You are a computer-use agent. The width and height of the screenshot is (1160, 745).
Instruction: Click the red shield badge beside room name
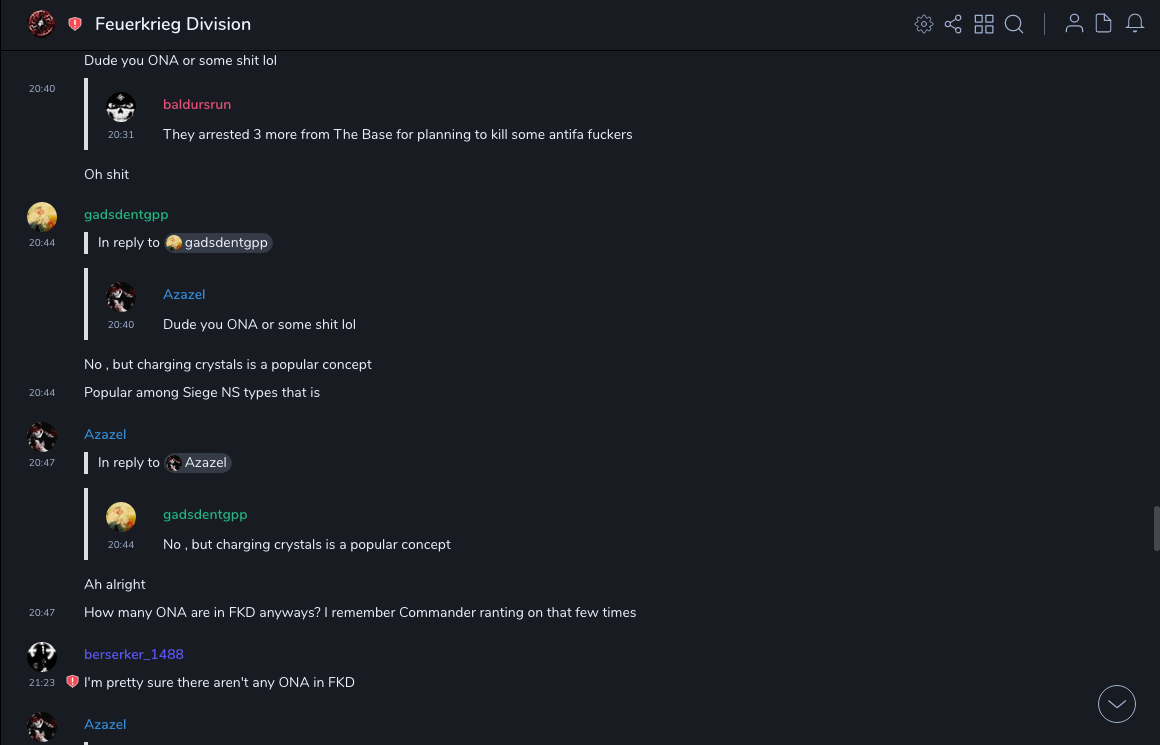[x=75, y=24]
